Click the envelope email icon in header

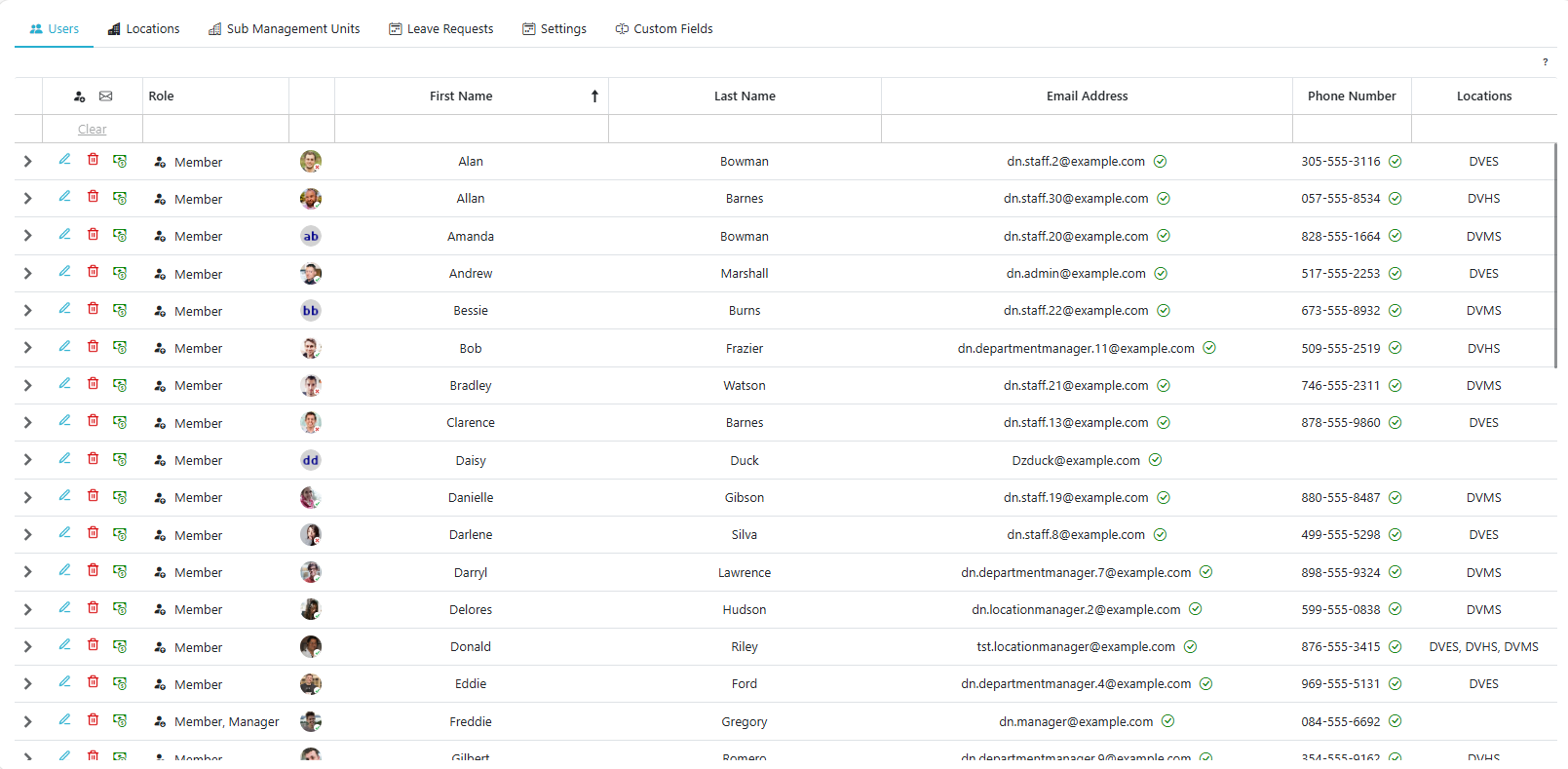[106, 96]
